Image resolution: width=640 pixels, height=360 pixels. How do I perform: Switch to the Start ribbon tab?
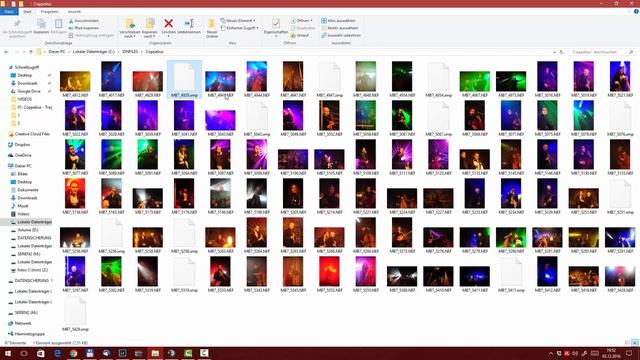tap(27, 11)
